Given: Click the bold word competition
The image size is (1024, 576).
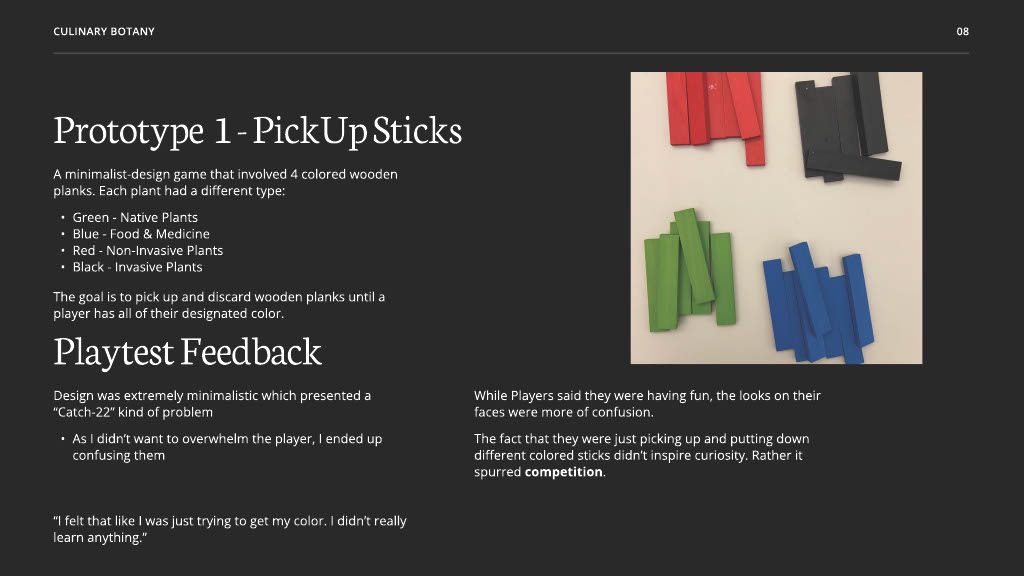Looking at the screenshot, I should point(564,472).
